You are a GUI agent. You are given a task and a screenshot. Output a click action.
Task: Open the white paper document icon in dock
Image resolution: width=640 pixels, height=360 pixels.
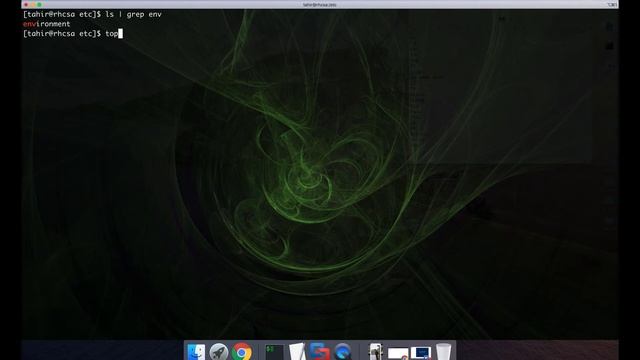point(297,352)
